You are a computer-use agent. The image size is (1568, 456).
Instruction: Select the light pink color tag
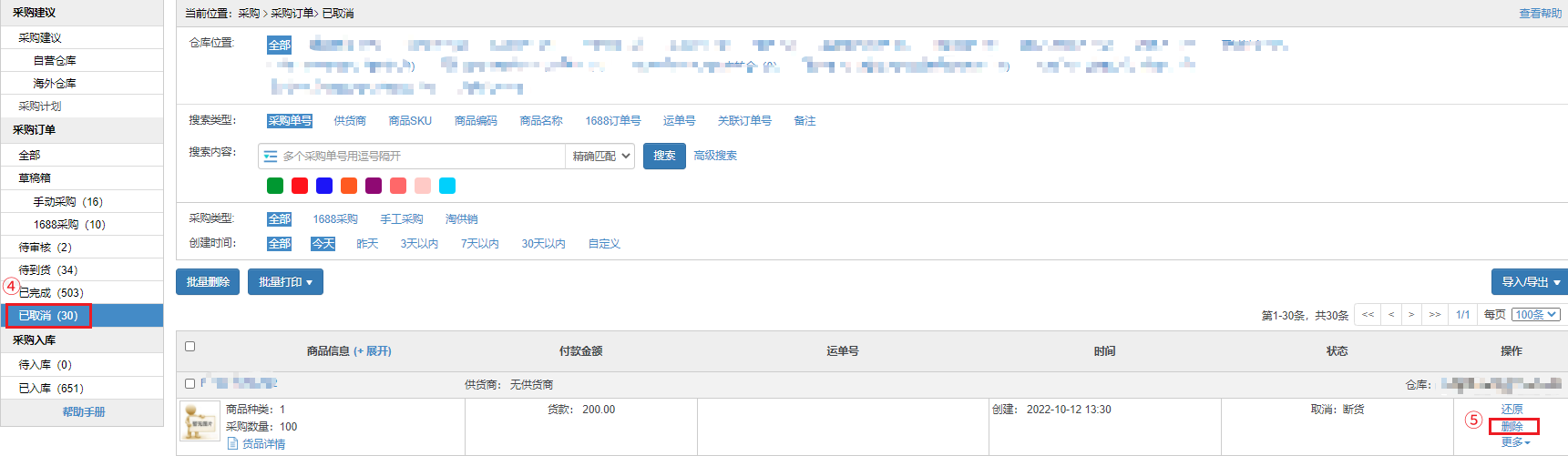423,186
